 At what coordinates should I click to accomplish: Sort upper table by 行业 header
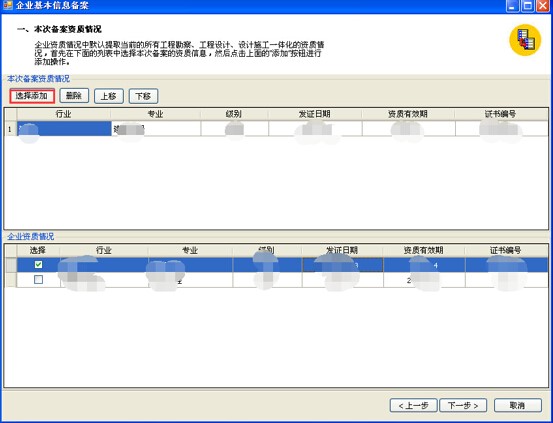[63, 114]
